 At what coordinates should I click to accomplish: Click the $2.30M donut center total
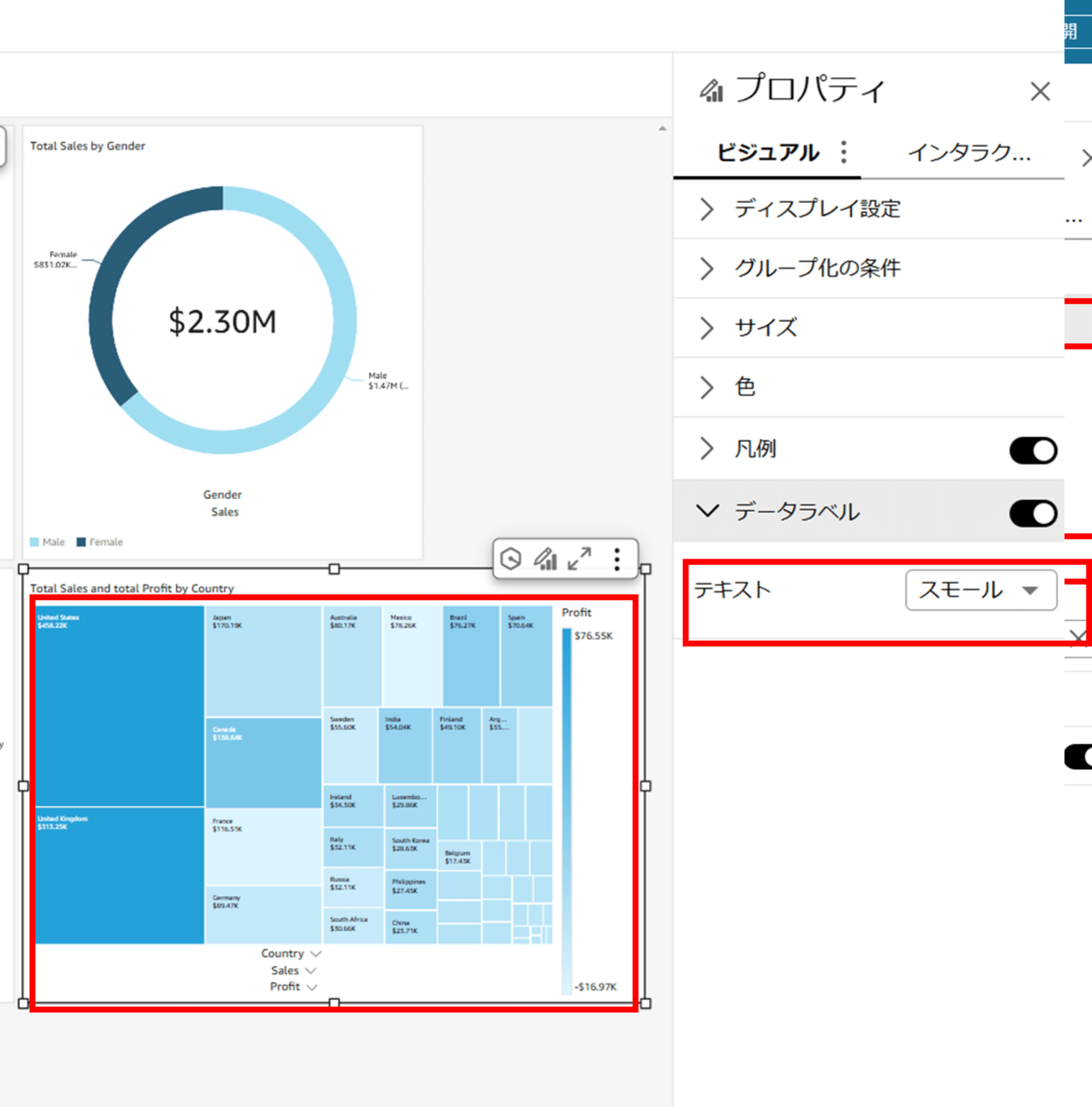(x=222, y=322)
